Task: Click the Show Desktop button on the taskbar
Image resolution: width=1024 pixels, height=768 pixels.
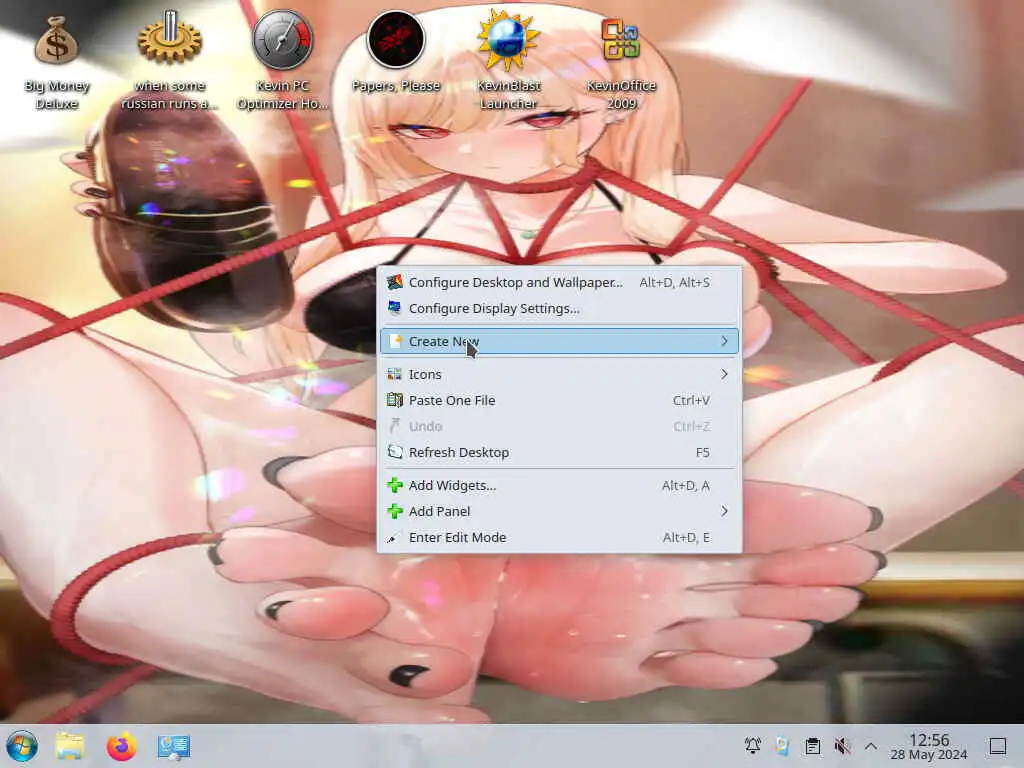Action: point(997,746)
